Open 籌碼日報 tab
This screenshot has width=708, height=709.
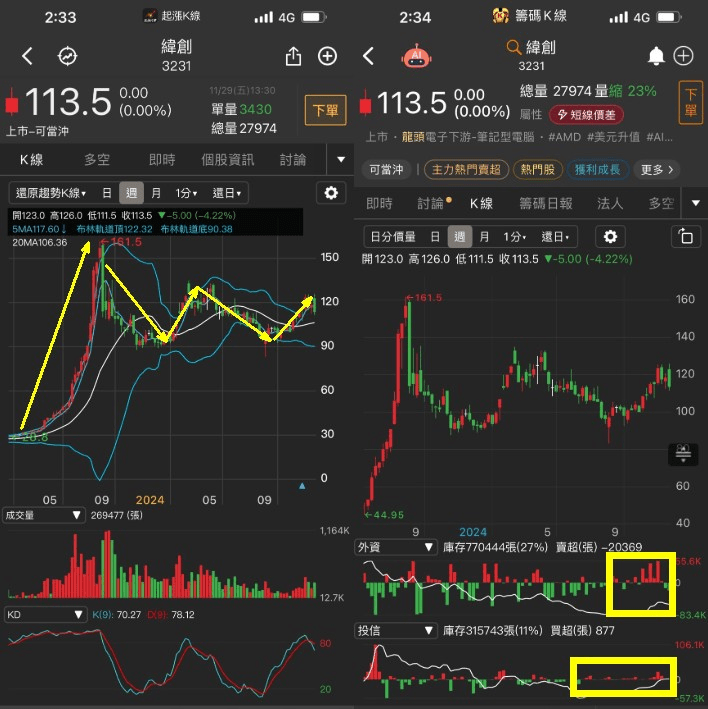[x=546, y=203]
